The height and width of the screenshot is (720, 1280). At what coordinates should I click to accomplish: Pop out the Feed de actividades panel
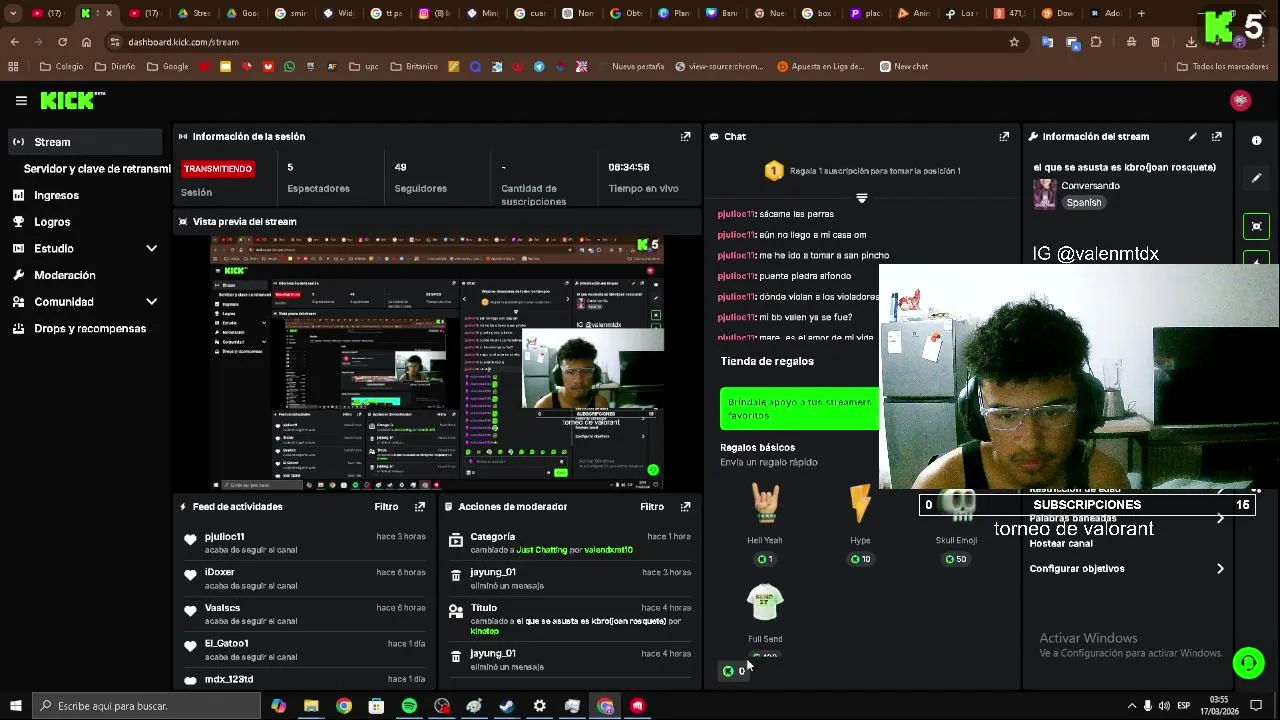click(419, 507)
